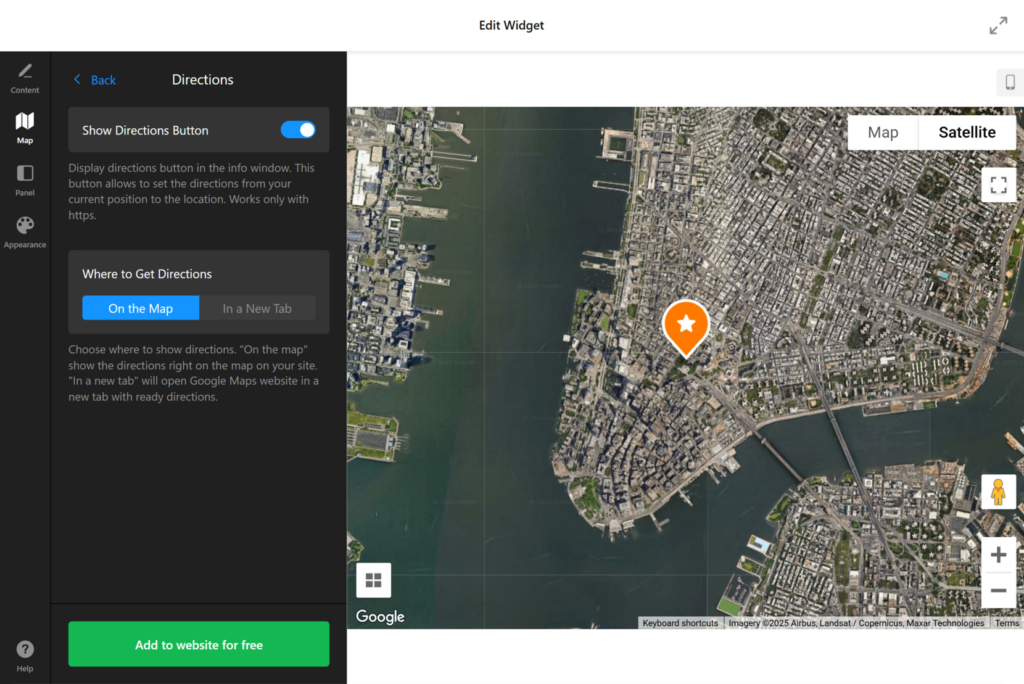
Task: Click the orange star location marker
Action: click(686, 325)
